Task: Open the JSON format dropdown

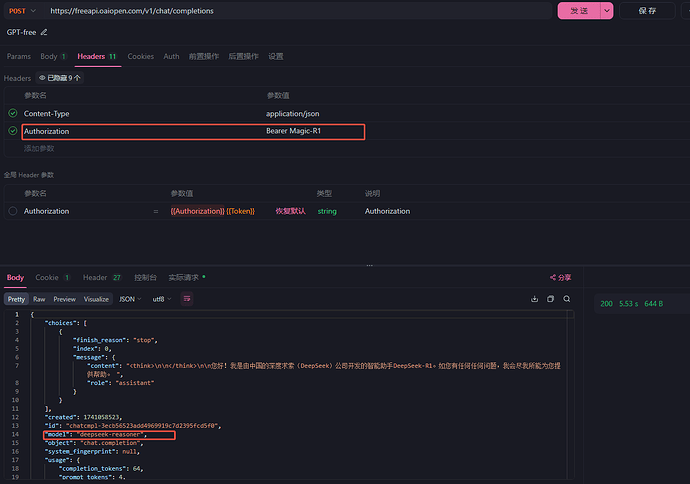Action: click(x=130, y=299)
